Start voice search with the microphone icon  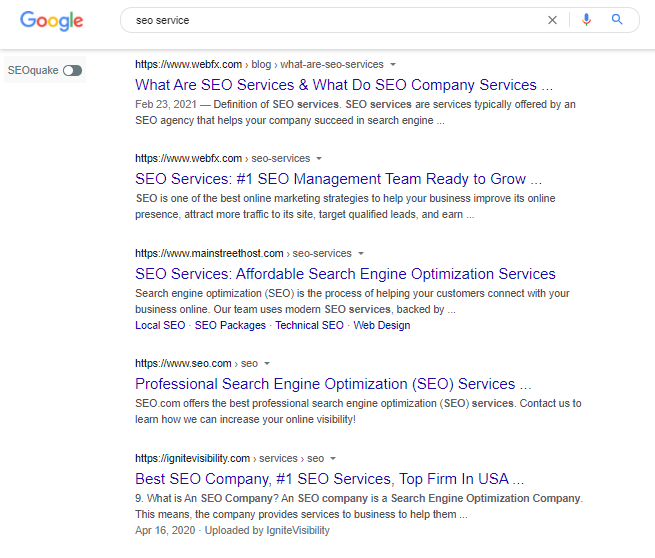(x=586, y=20)
